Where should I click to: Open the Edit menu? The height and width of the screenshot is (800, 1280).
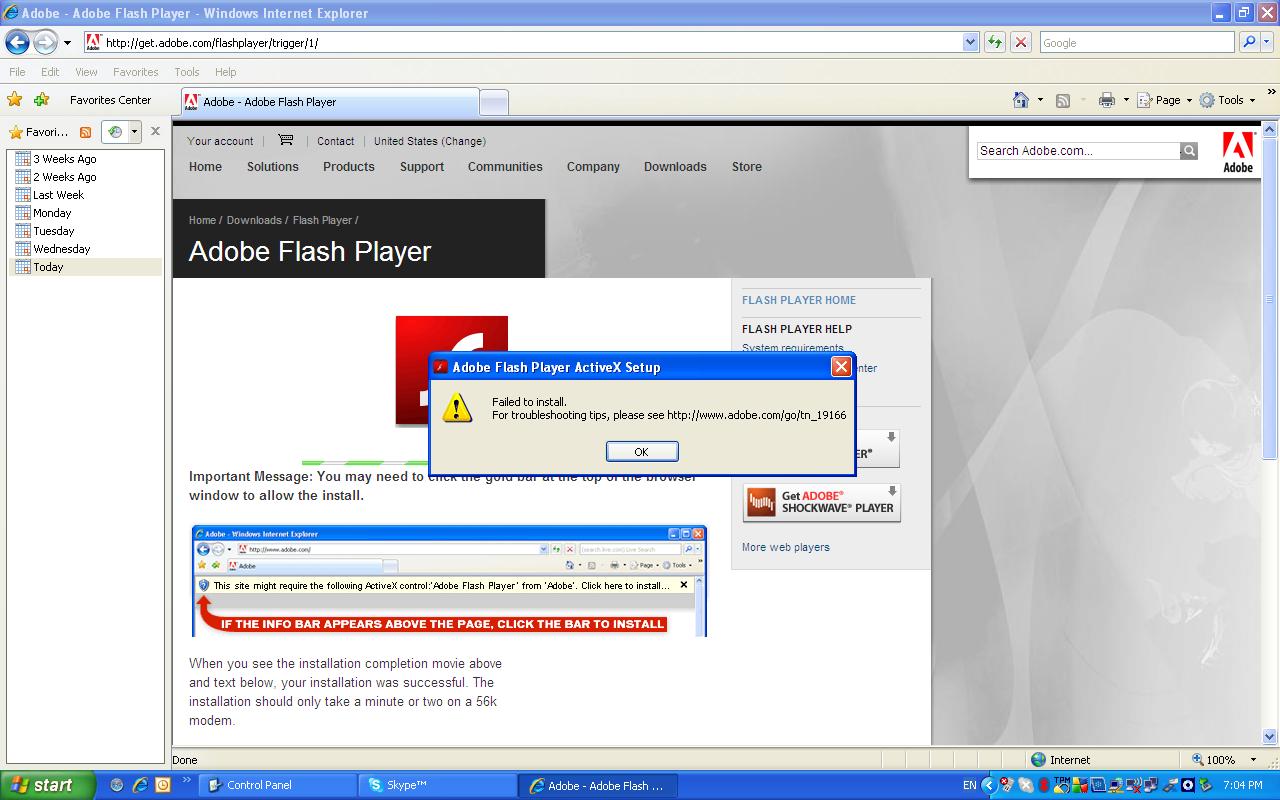(50, 72)
